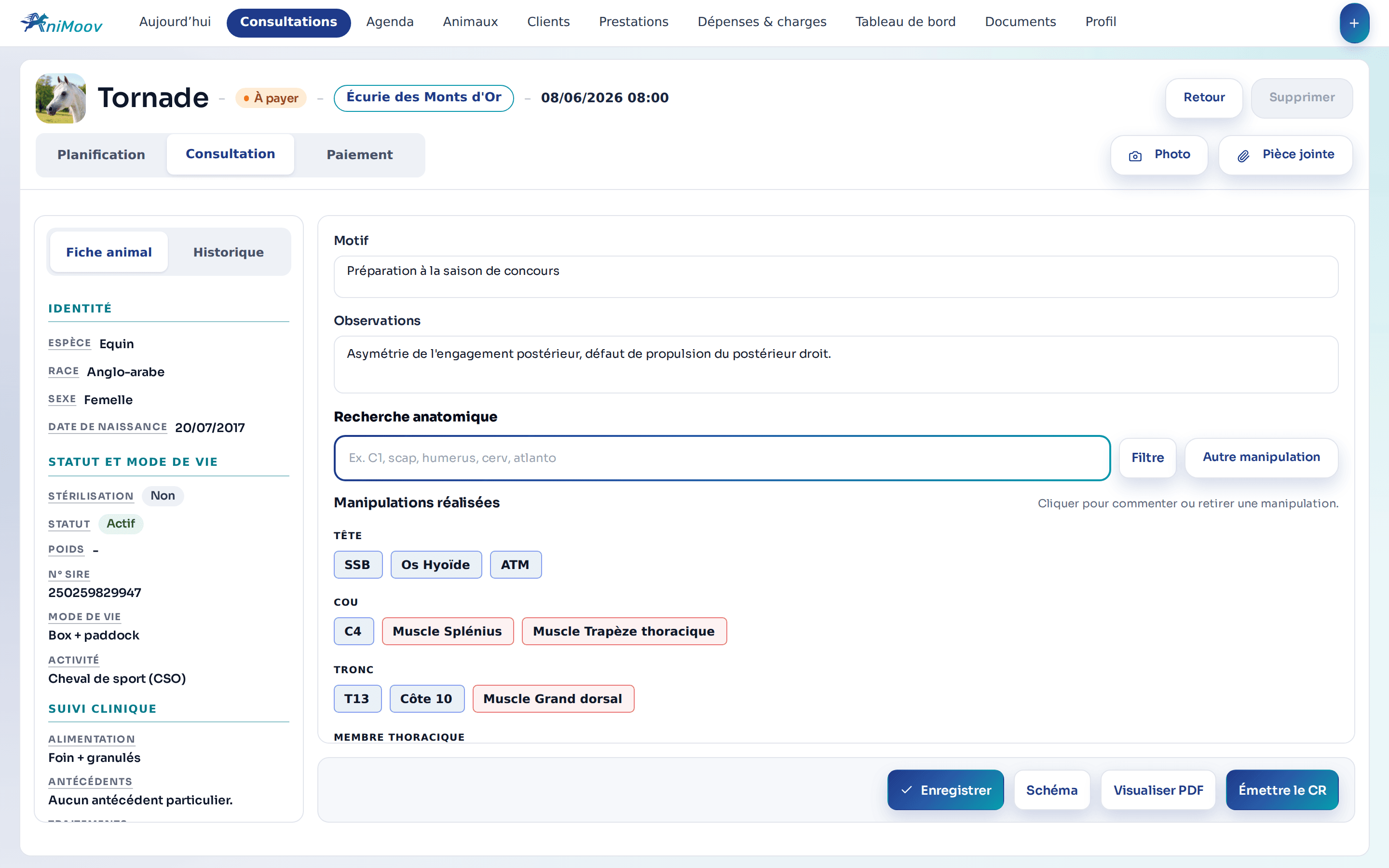Select the Fiche animal tab
The width and height of the screenshot is (1389, 868).
(x=109, y=253)
